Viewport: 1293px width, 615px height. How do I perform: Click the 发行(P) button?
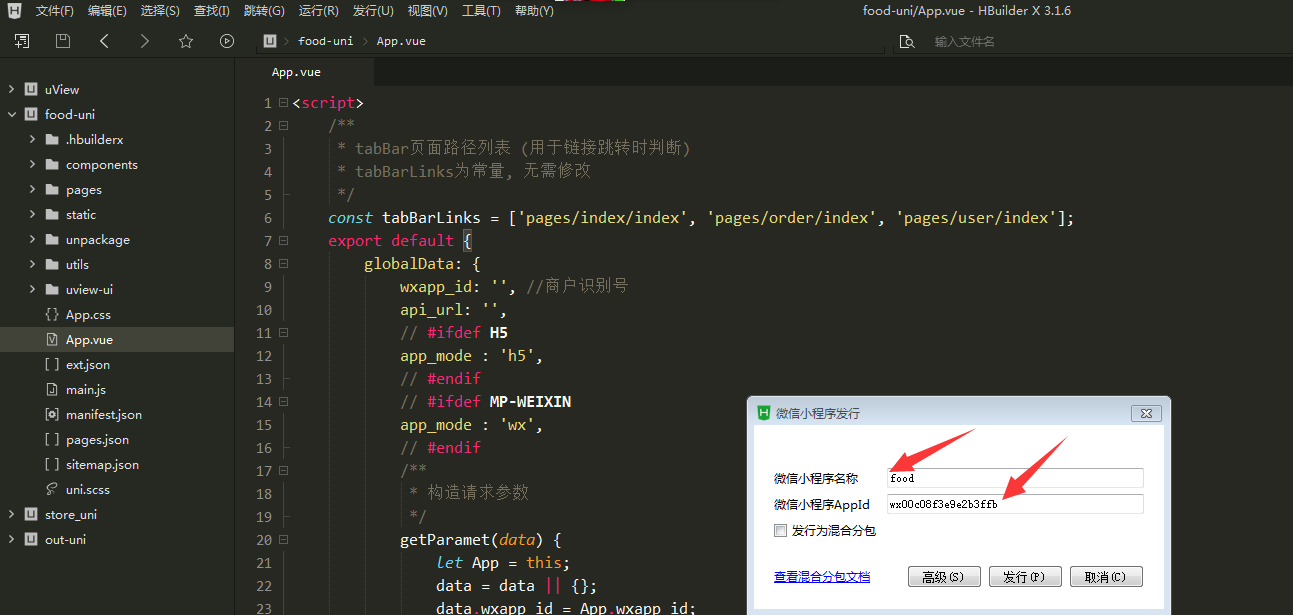pyautogui.click(x=1024, y=577)
